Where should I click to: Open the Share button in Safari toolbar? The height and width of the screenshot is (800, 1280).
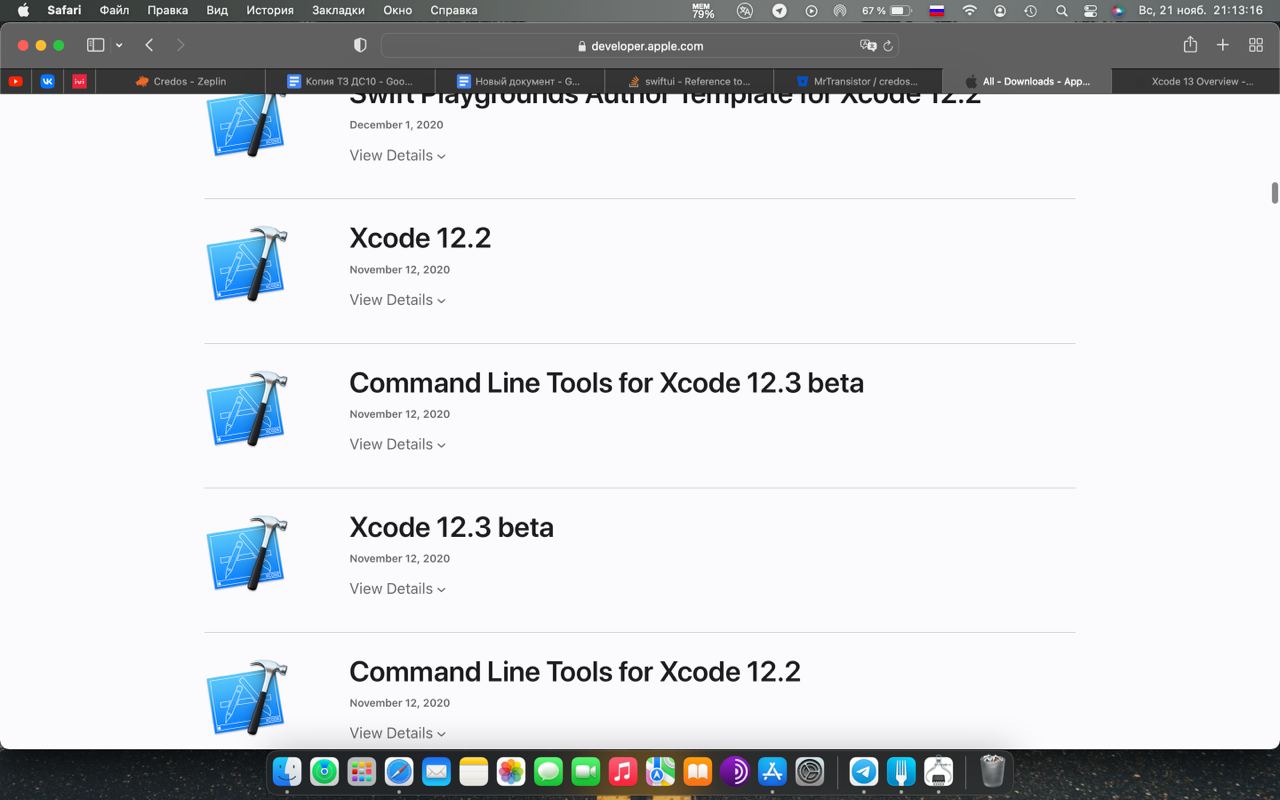click(1190, 44)
